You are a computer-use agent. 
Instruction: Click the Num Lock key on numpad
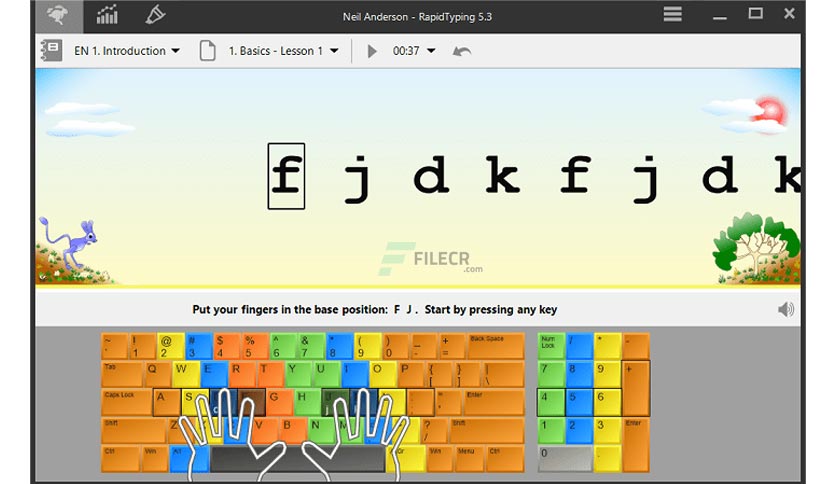[x=551, y=346]
